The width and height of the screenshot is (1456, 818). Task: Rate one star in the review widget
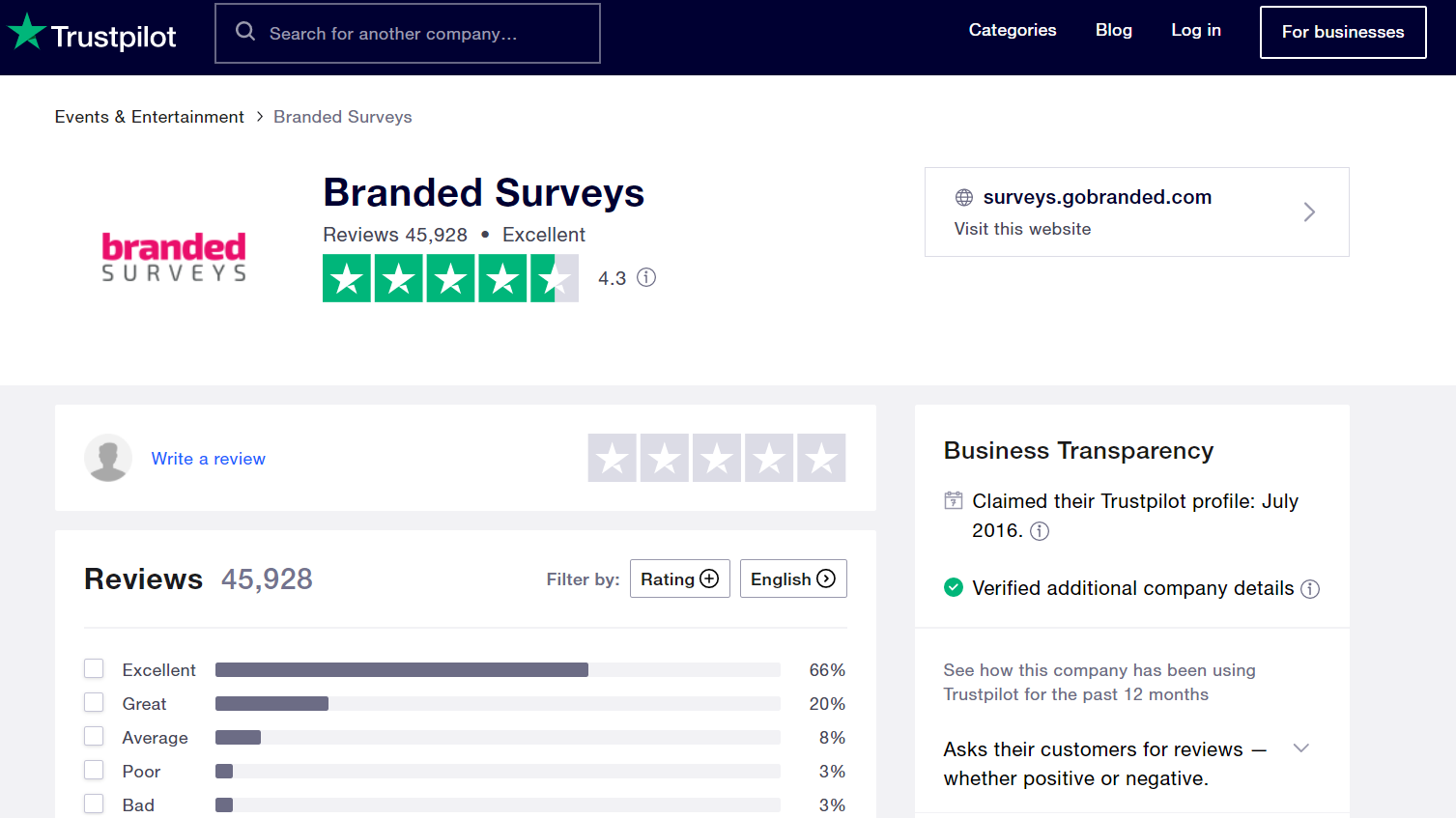[613, 458]
